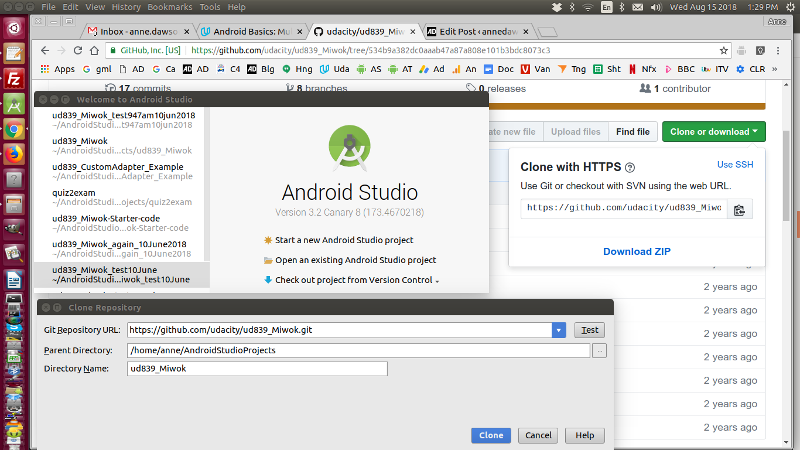800x450 pixels.
Task: Open the mail indicator in top panel
Action: click(638, 7)
